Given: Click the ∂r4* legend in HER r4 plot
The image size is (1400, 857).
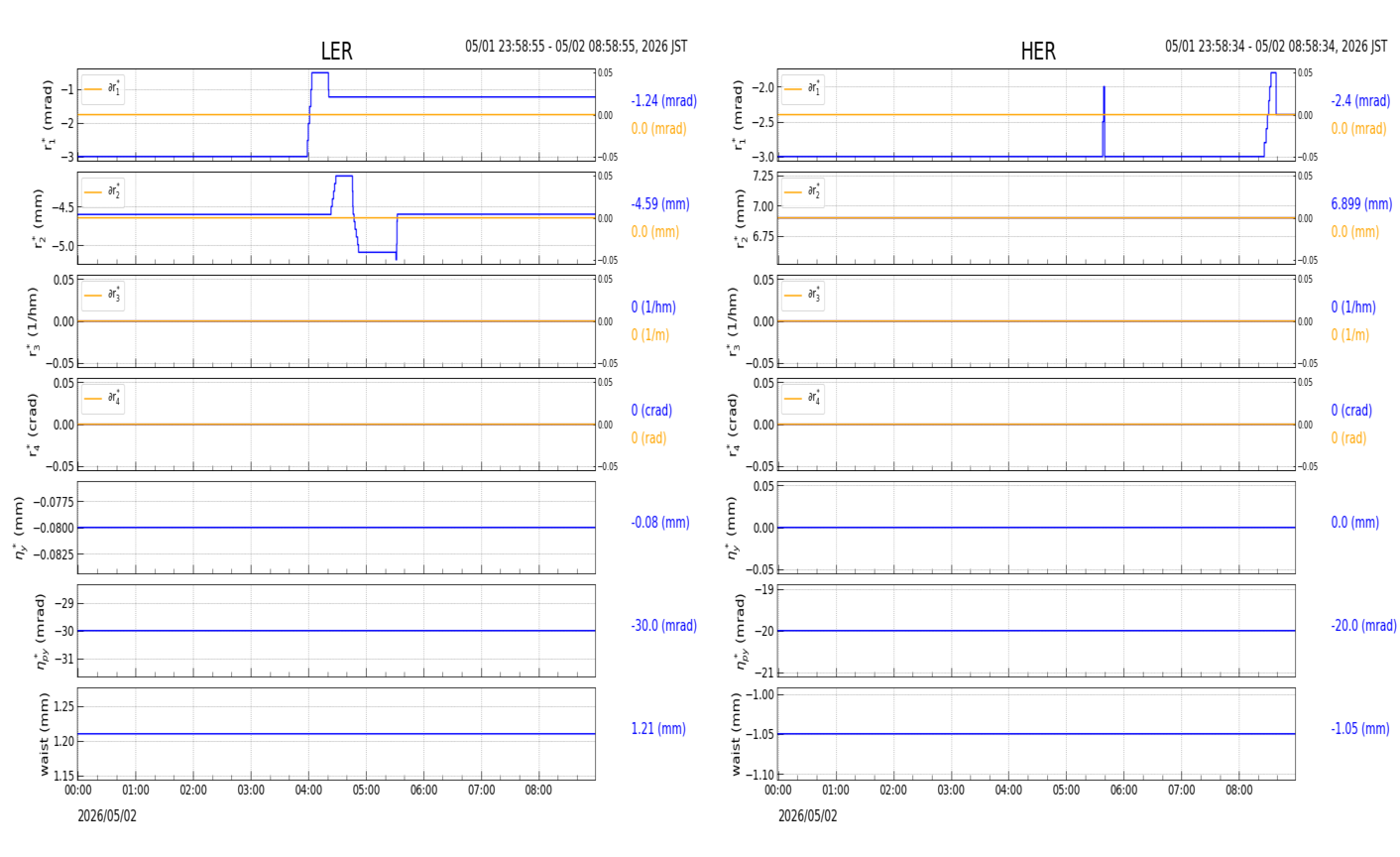Looking at the screenshot, I should pyautogui.click(x=802, y=398).
